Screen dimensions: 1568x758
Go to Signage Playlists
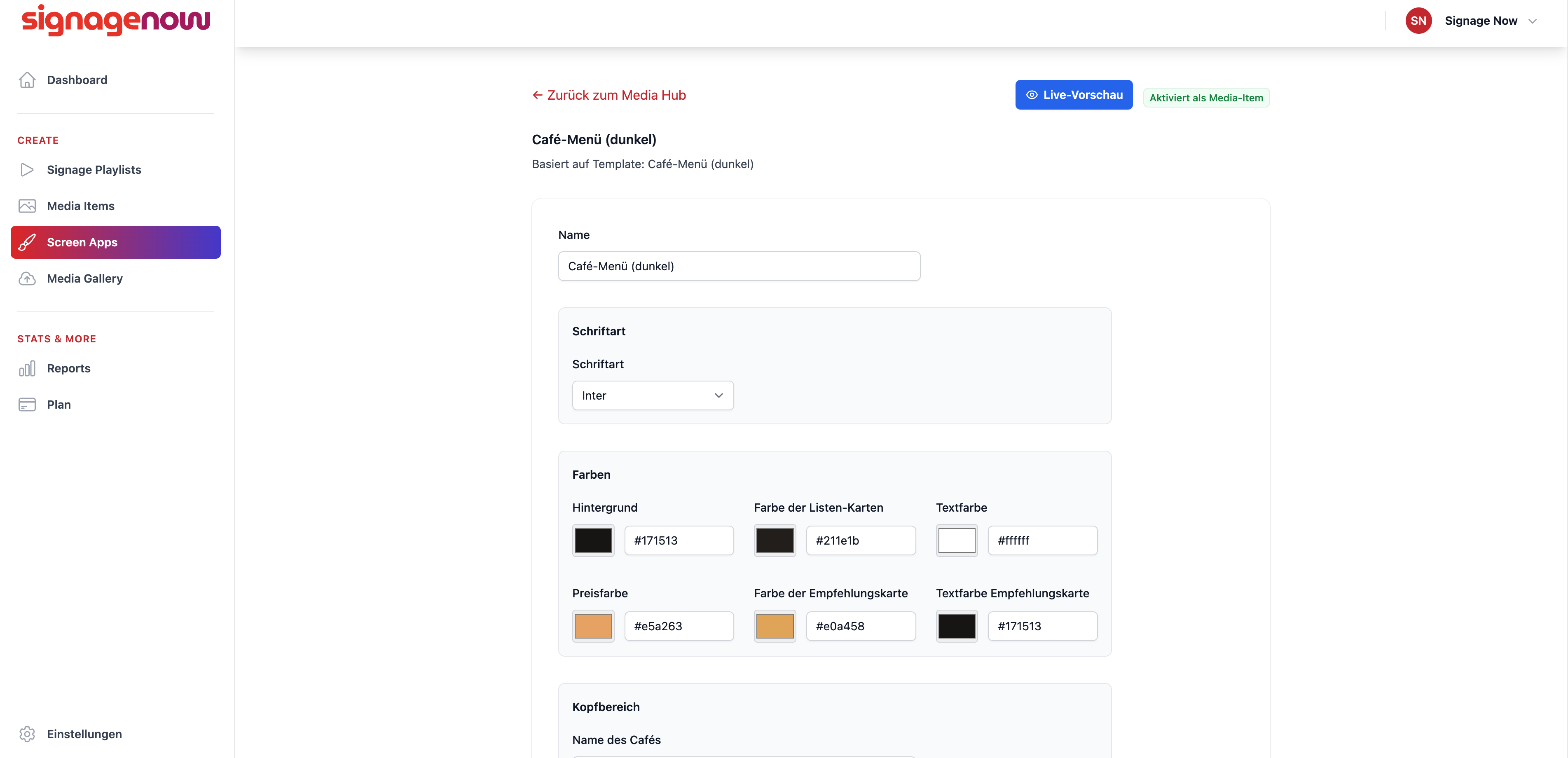pos(116,170)
